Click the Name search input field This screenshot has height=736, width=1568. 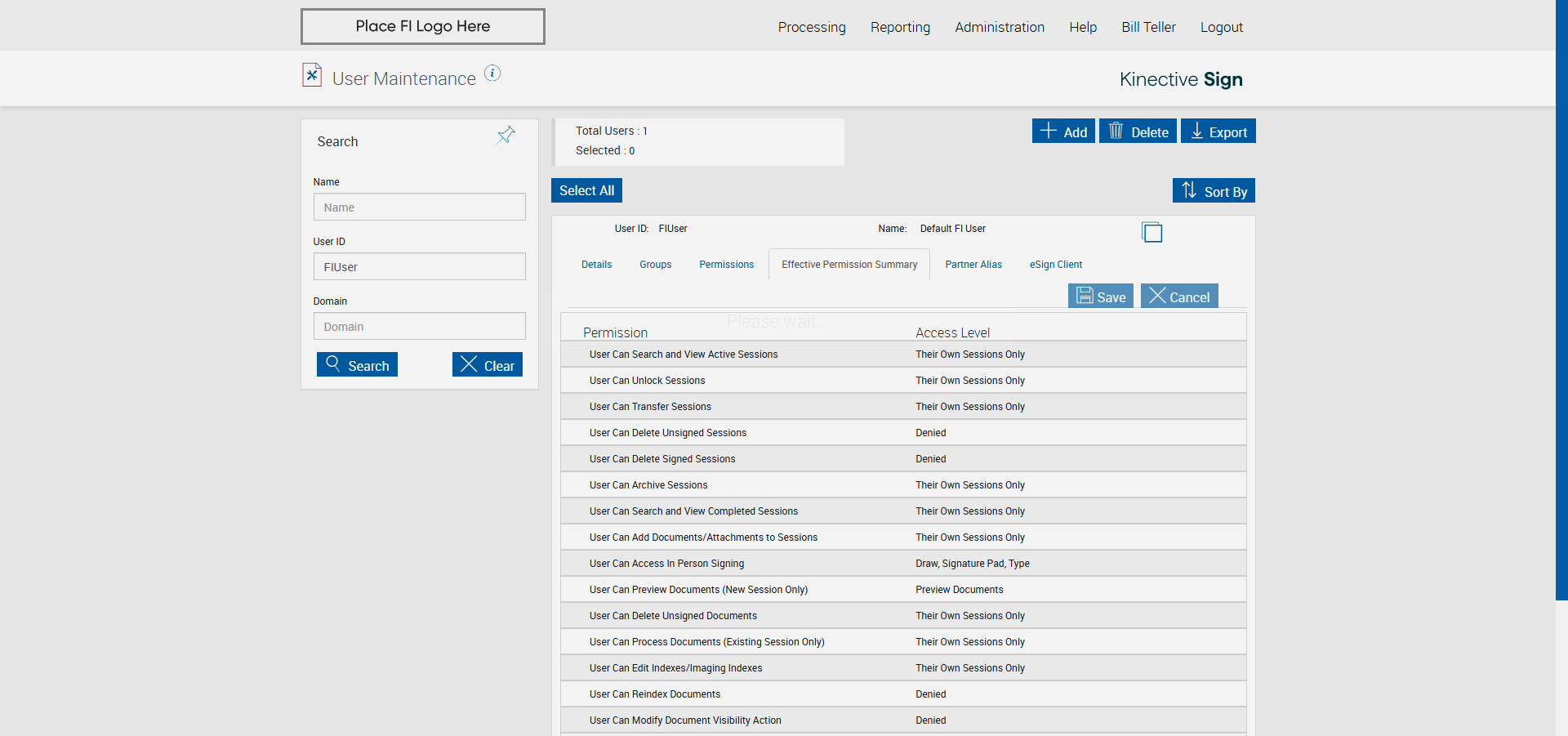click(x=419, y=207)
